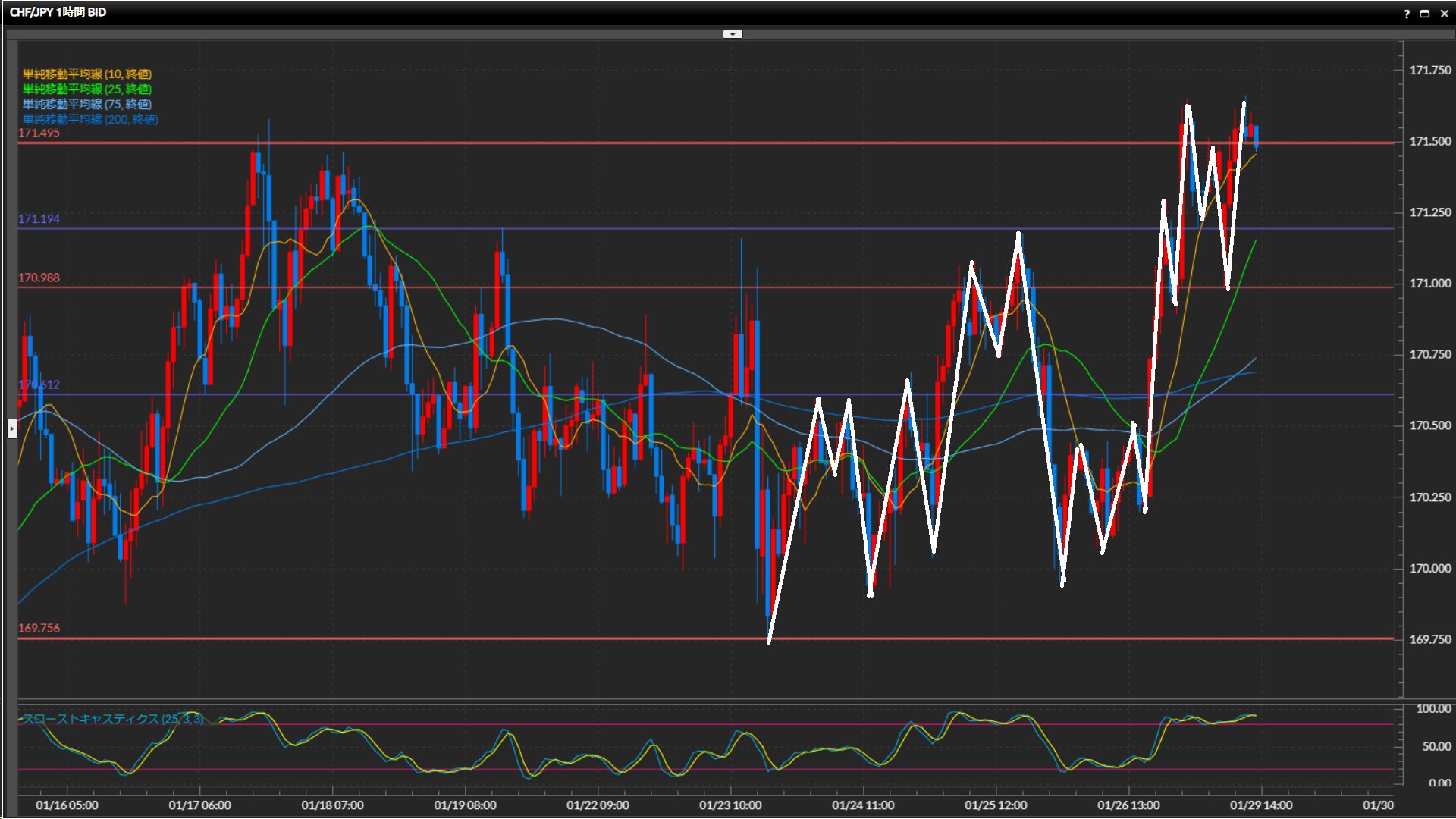The image size is (1456, 819).
Task: Select the 単純移動平均線 (200, 終値) indicator label
Action: coord(89,119)
